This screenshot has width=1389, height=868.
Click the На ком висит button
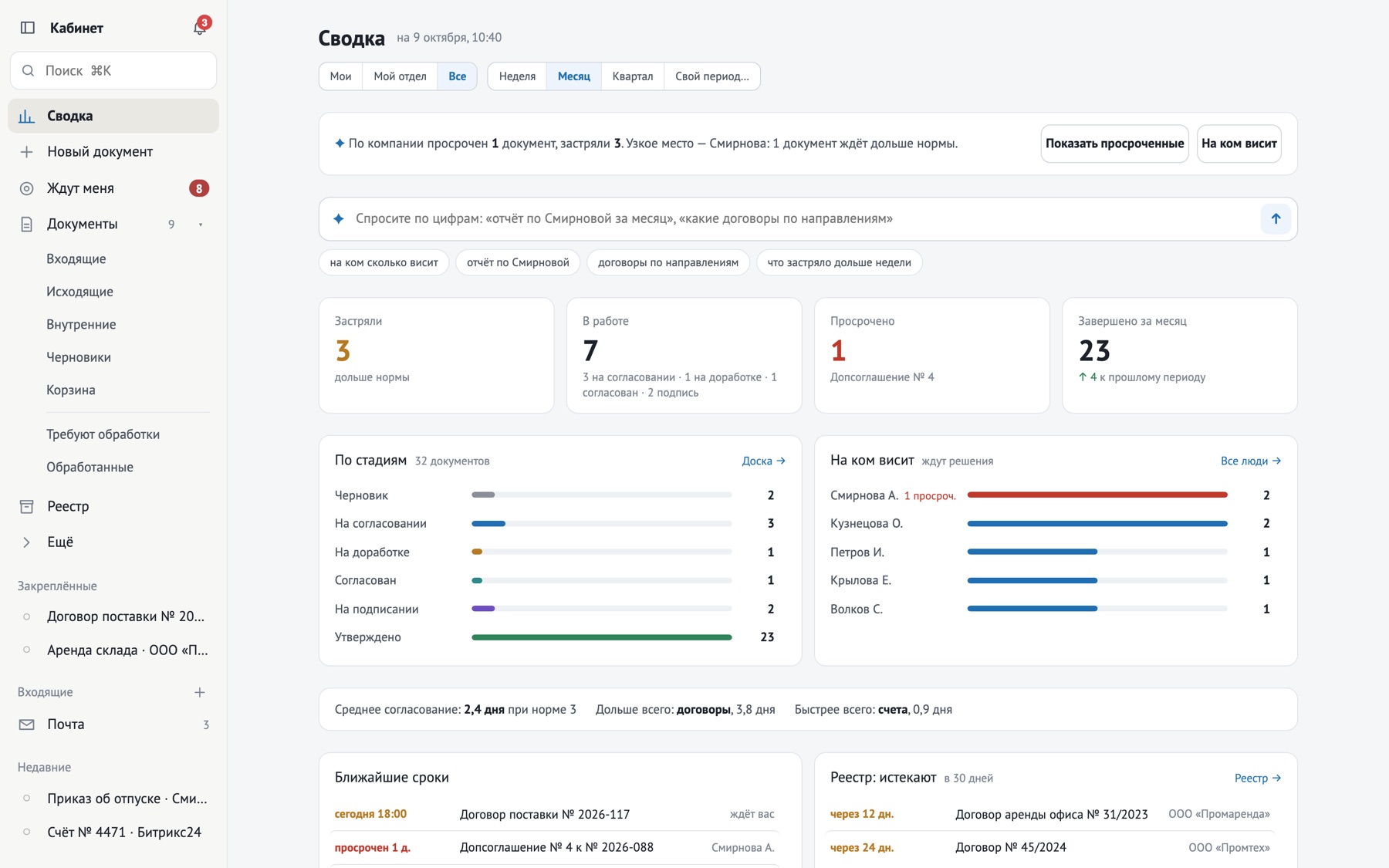pyautogui.click(x=1239, y=144)
